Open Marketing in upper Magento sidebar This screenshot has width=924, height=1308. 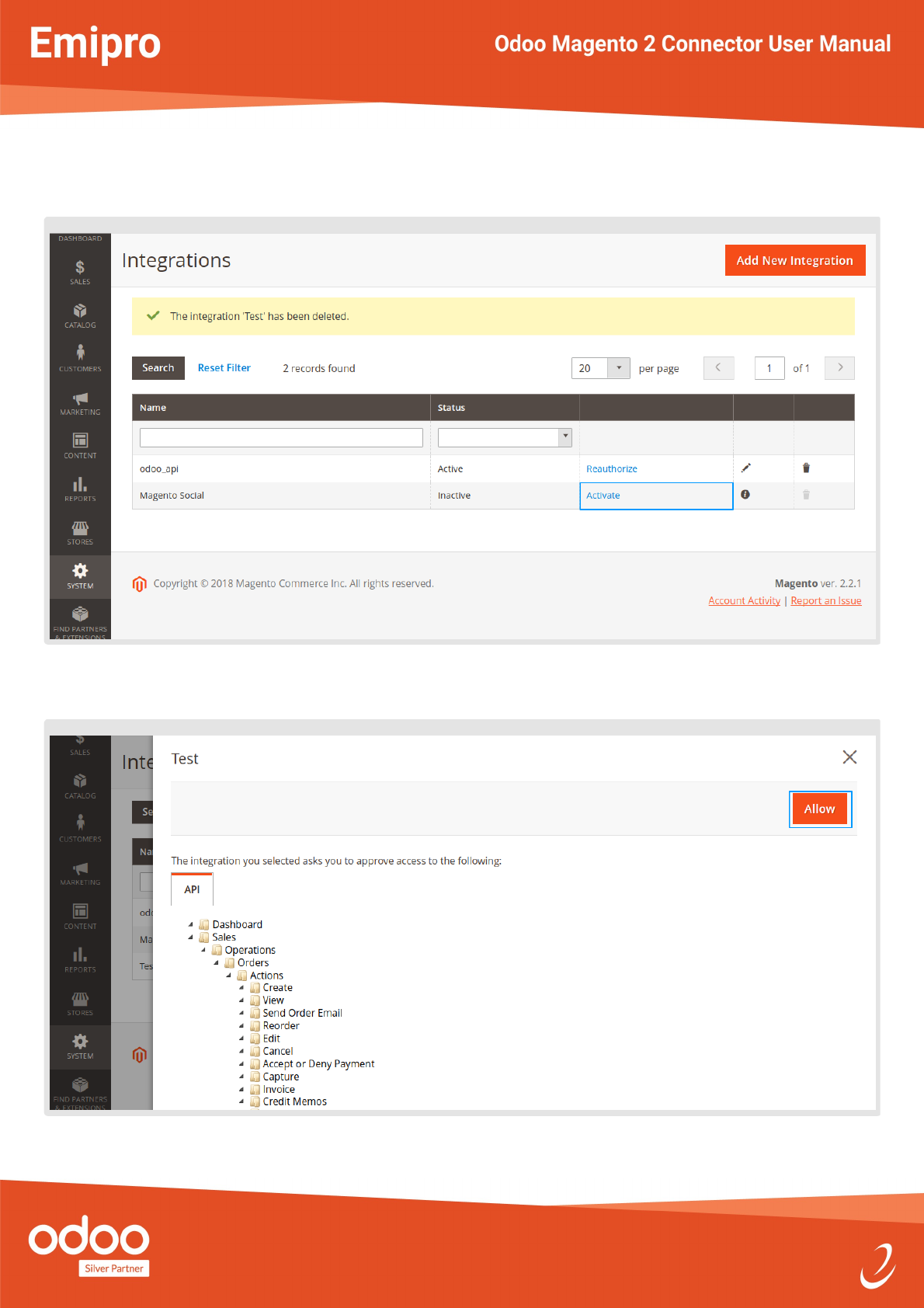click(x=80, y=402)
